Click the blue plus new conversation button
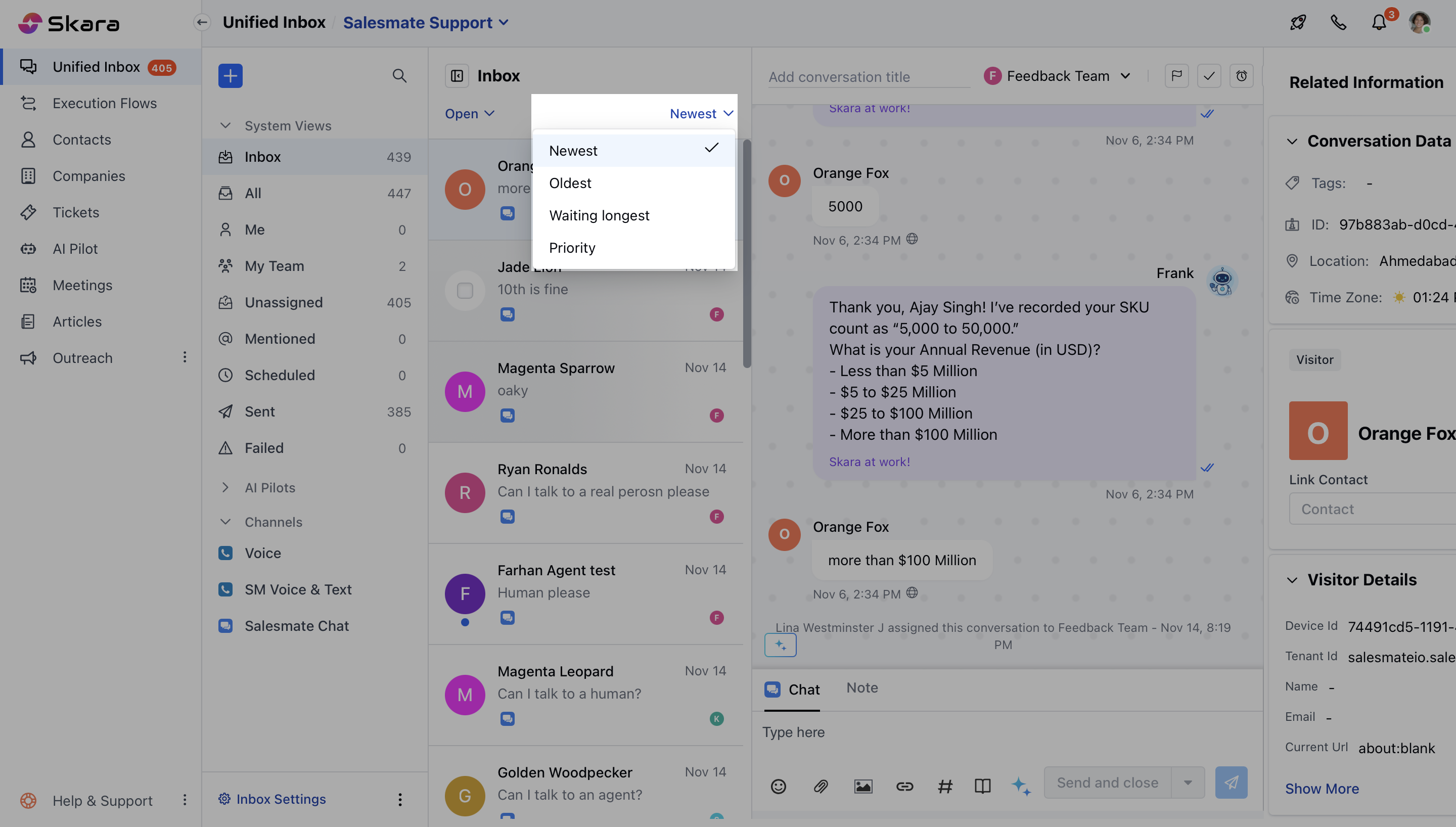The height and width of the screenshot is (827, 1456). 230,75
